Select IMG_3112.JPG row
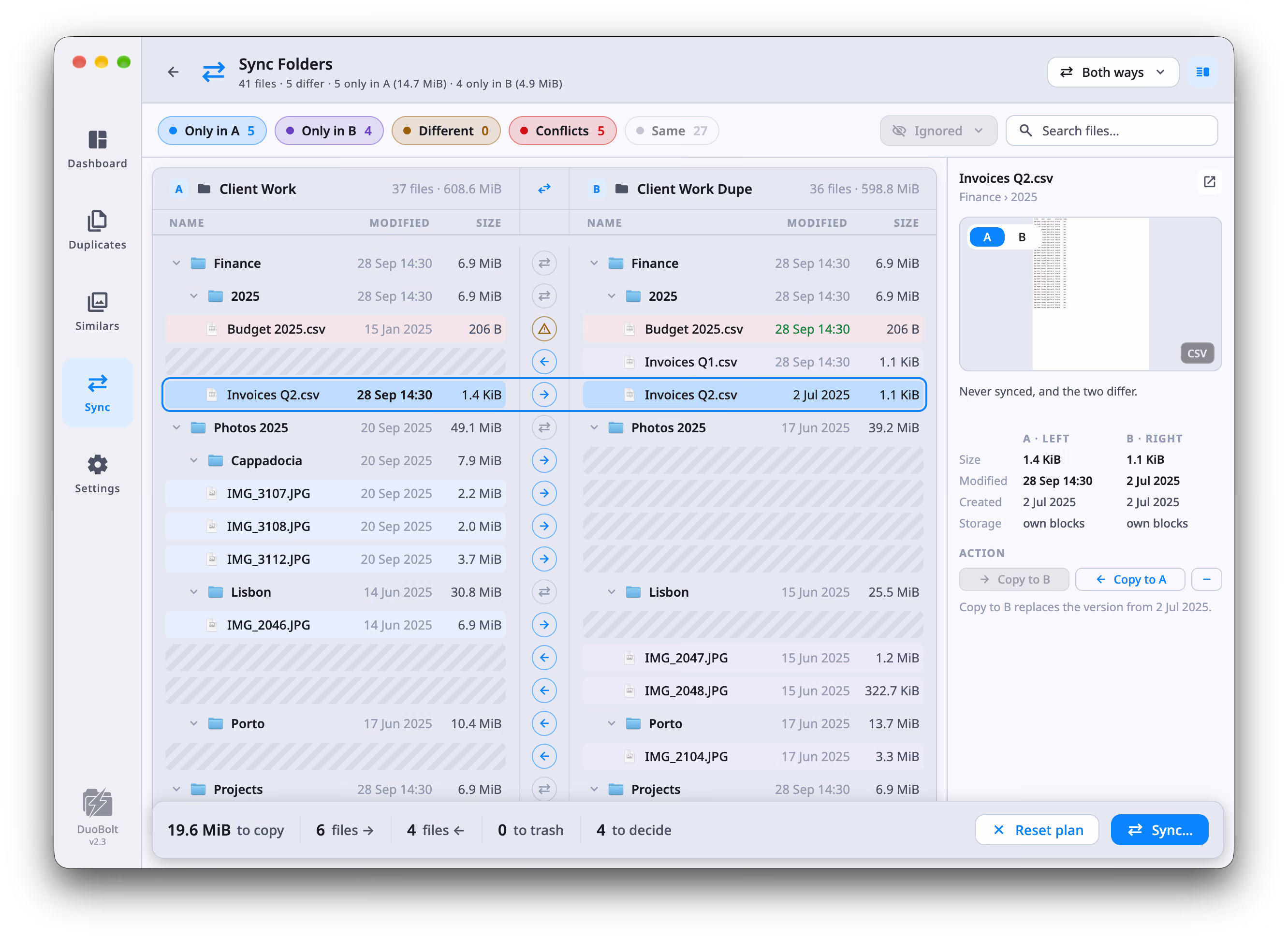Screen dimensions: 1288x940 coord(335,559)
